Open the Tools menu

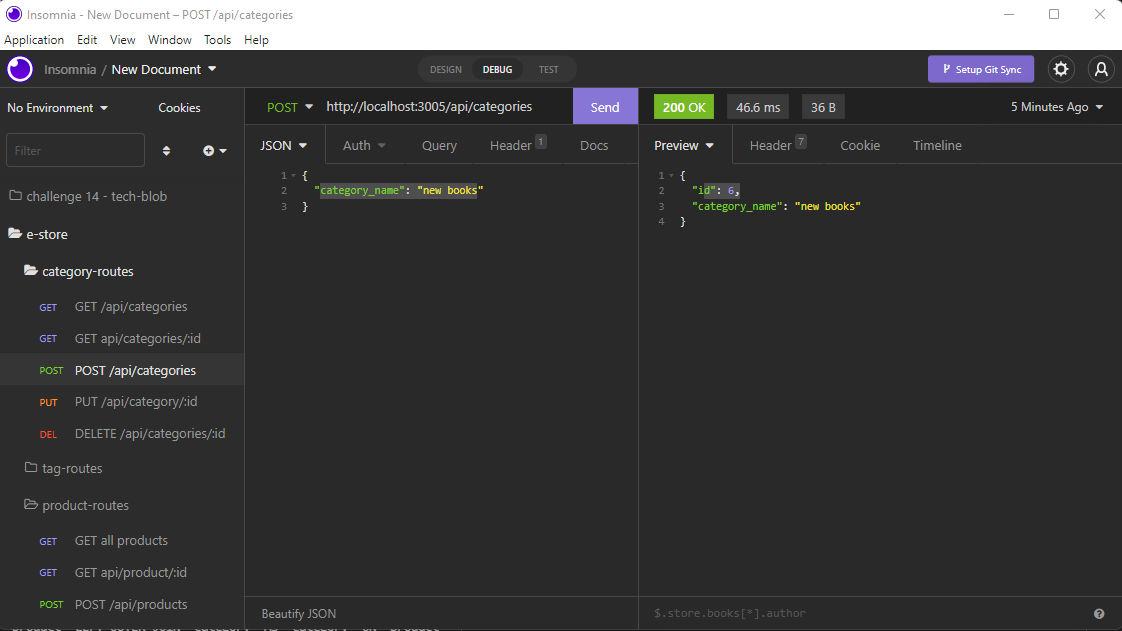217,40
